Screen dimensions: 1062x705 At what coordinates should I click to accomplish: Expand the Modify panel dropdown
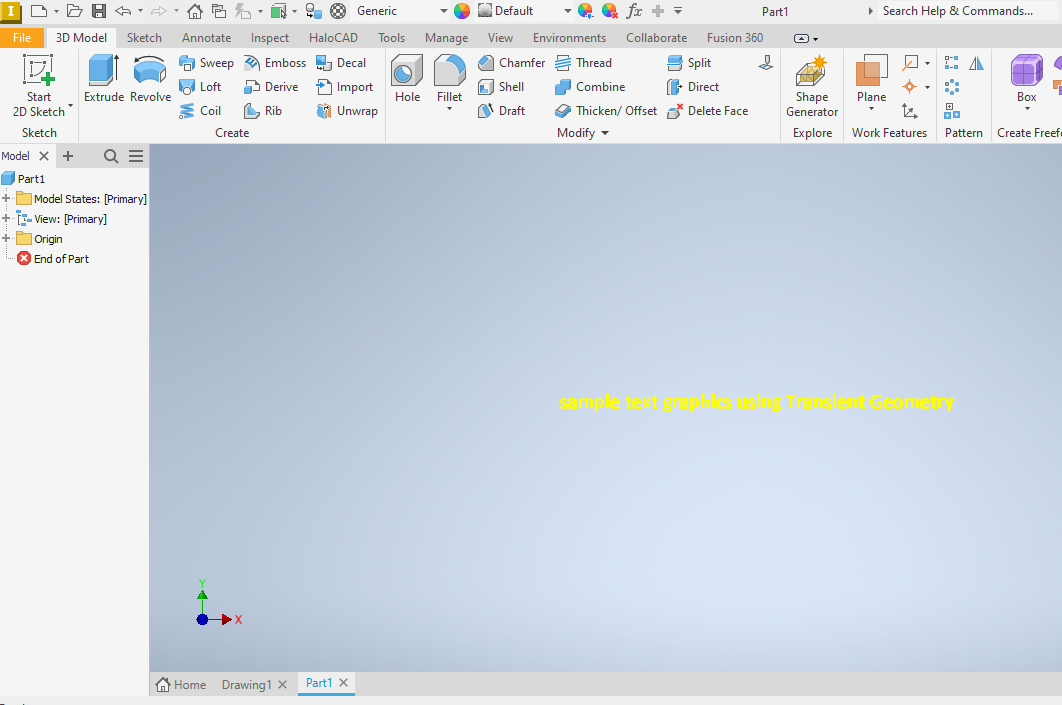pos(604,132)
